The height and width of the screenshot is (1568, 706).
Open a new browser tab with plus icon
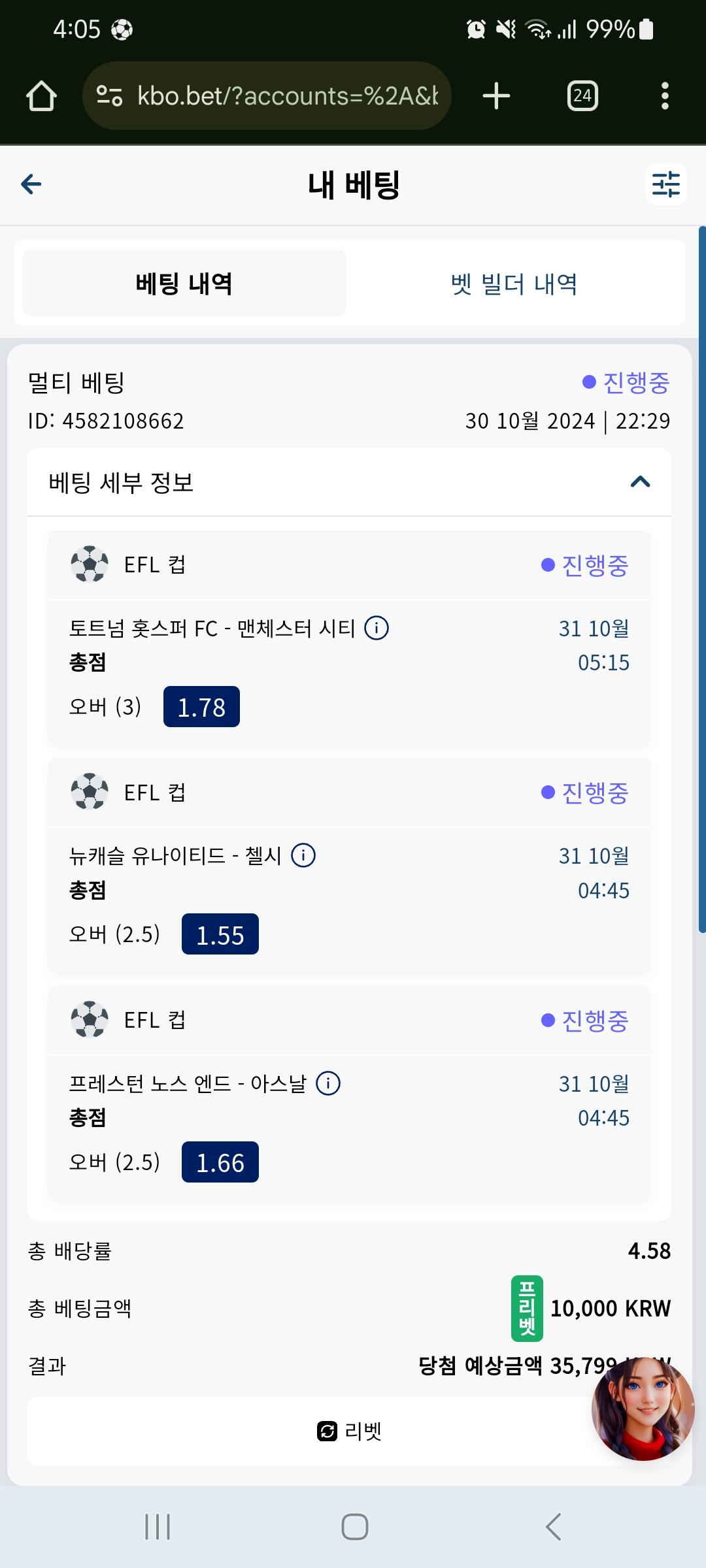pos(496,96)
